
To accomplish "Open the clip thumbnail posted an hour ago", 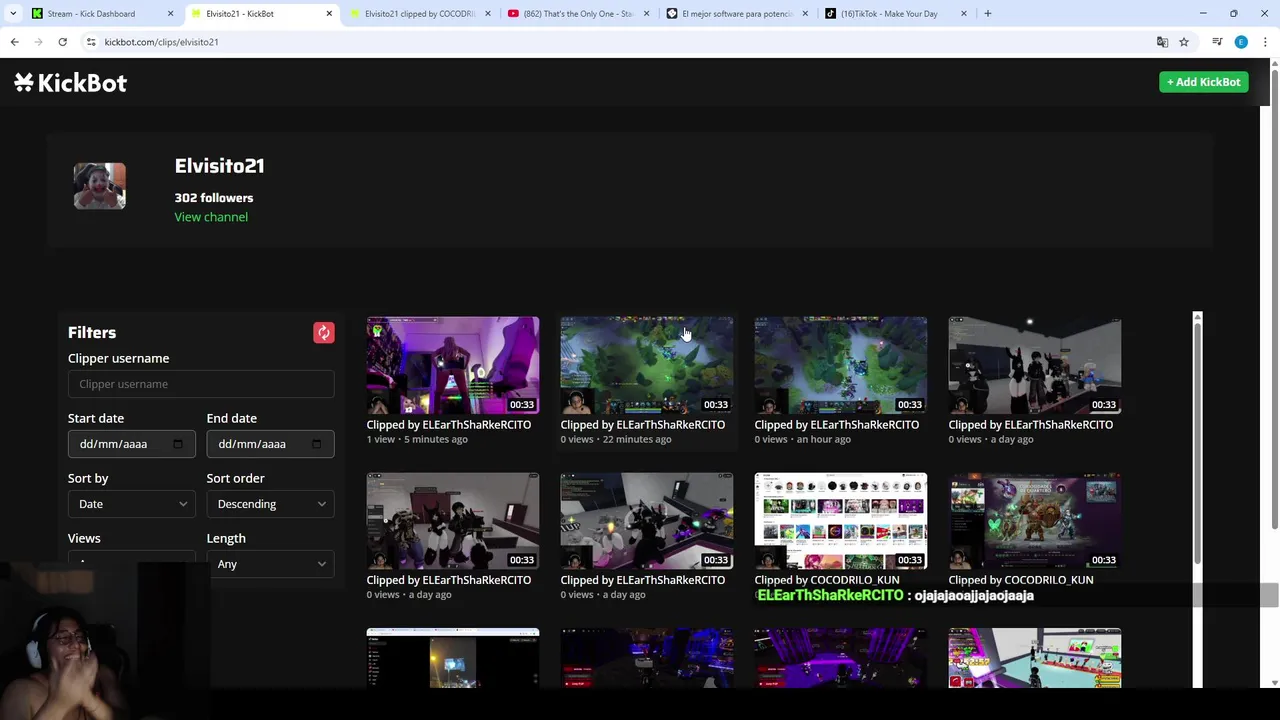I will point(840,365).
